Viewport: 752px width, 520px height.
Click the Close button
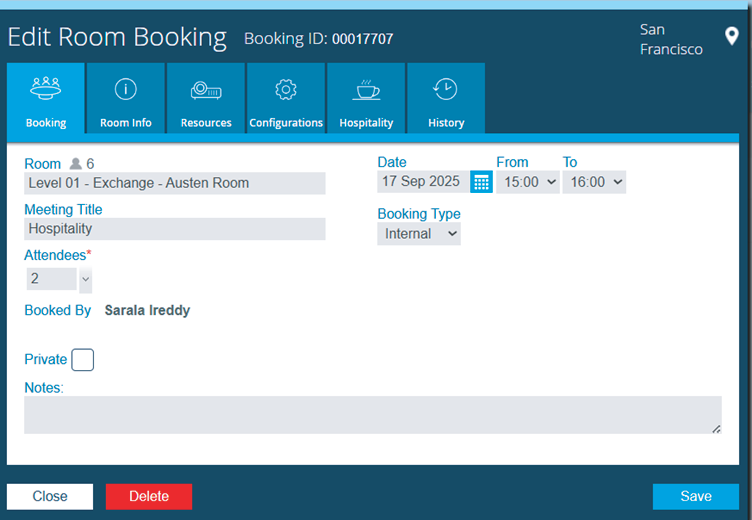point(50,497)
